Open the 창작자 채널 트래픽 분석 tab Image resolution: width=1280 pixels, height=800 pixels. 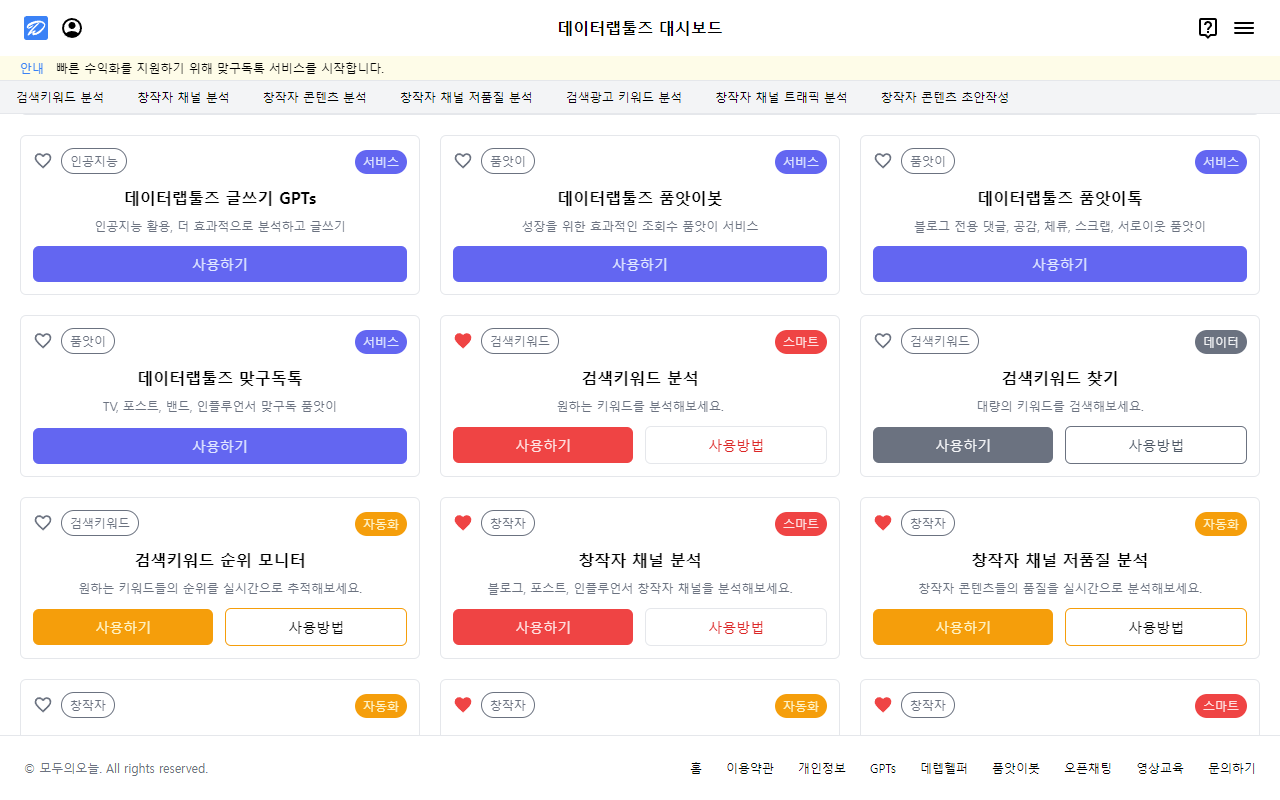click(x=780, y=97)
